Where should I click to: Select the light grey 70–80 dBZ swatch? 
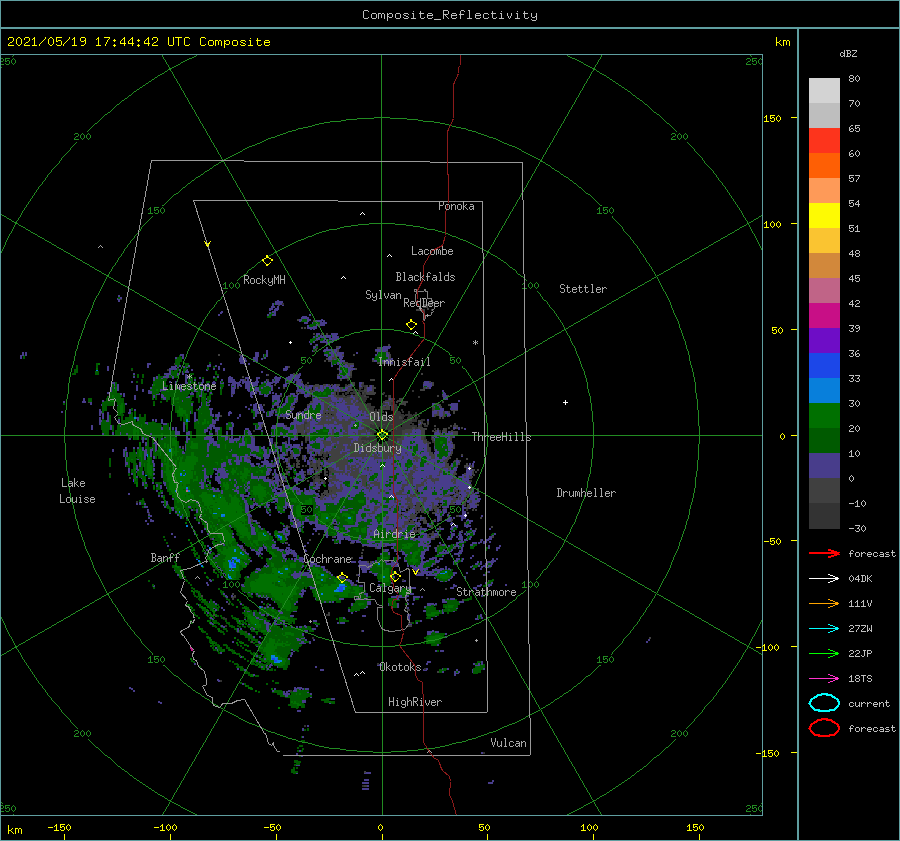pos(824,91)
